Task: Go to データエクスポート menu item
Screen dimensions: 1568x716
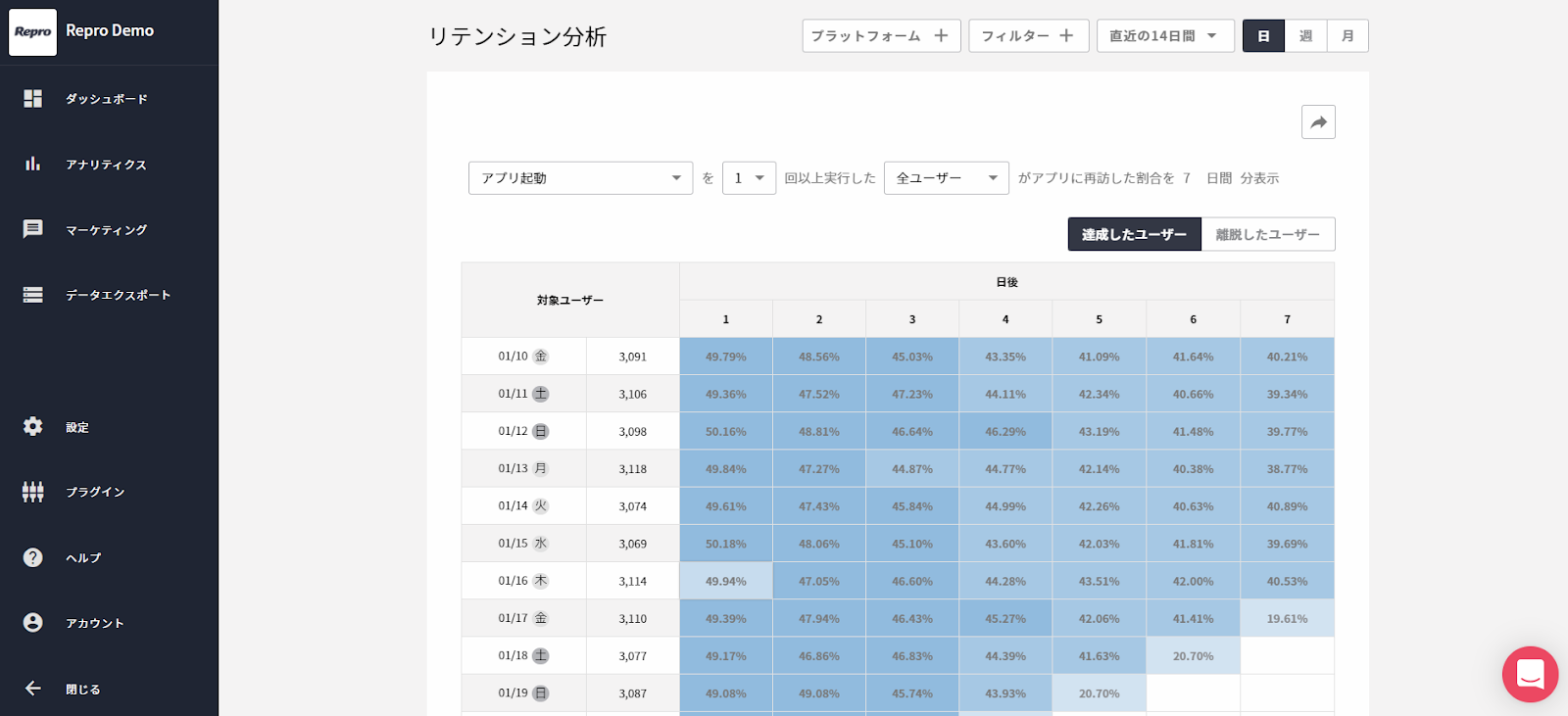Action: coord(118,295)
